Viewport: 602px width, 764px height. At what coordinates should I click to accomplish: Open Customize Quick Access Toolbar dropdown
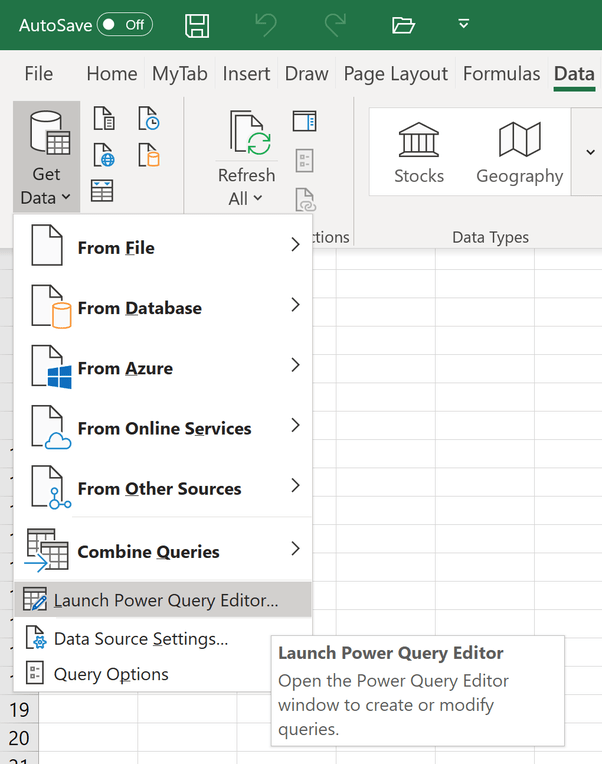pyautogui.click(x=464, y=23)
